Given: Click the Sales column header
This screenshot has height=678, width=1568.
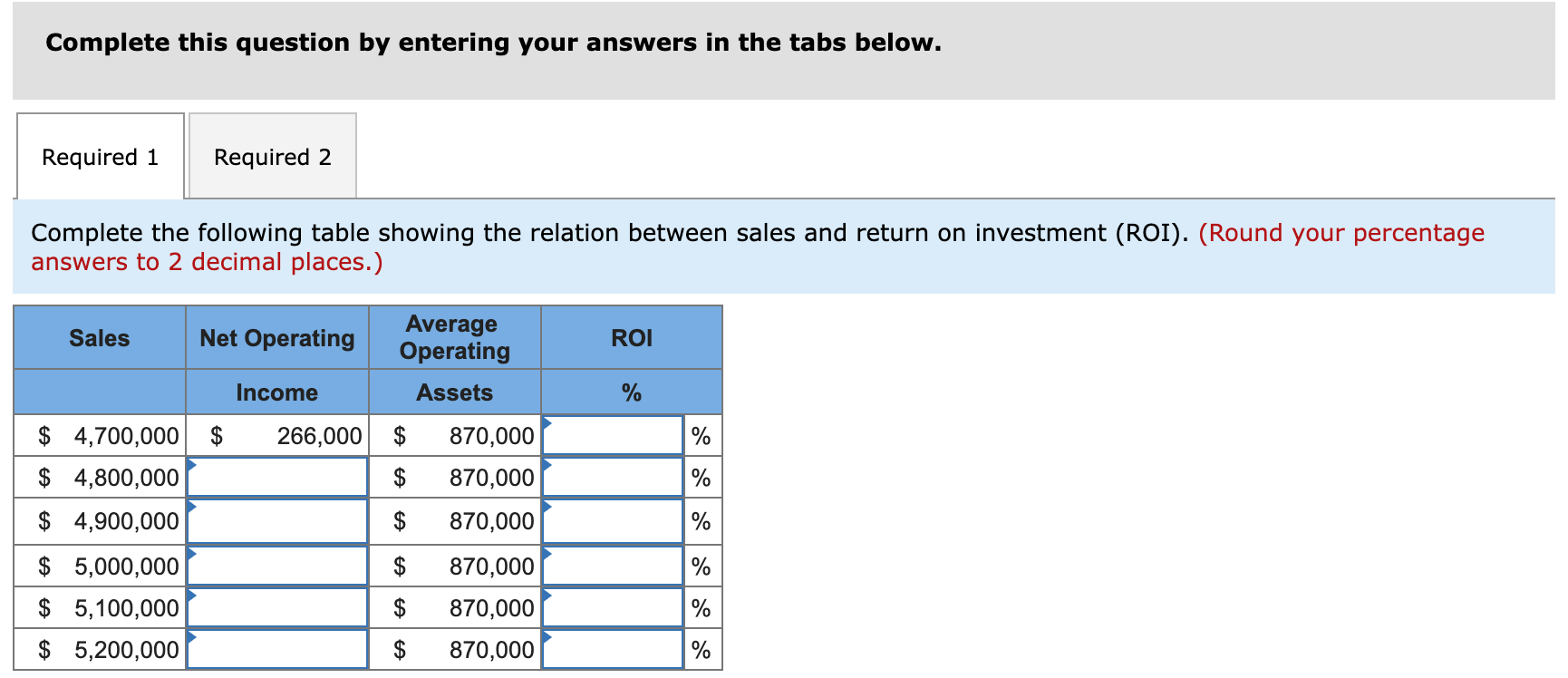Looking at the screenshot, I should click(100, 338).
